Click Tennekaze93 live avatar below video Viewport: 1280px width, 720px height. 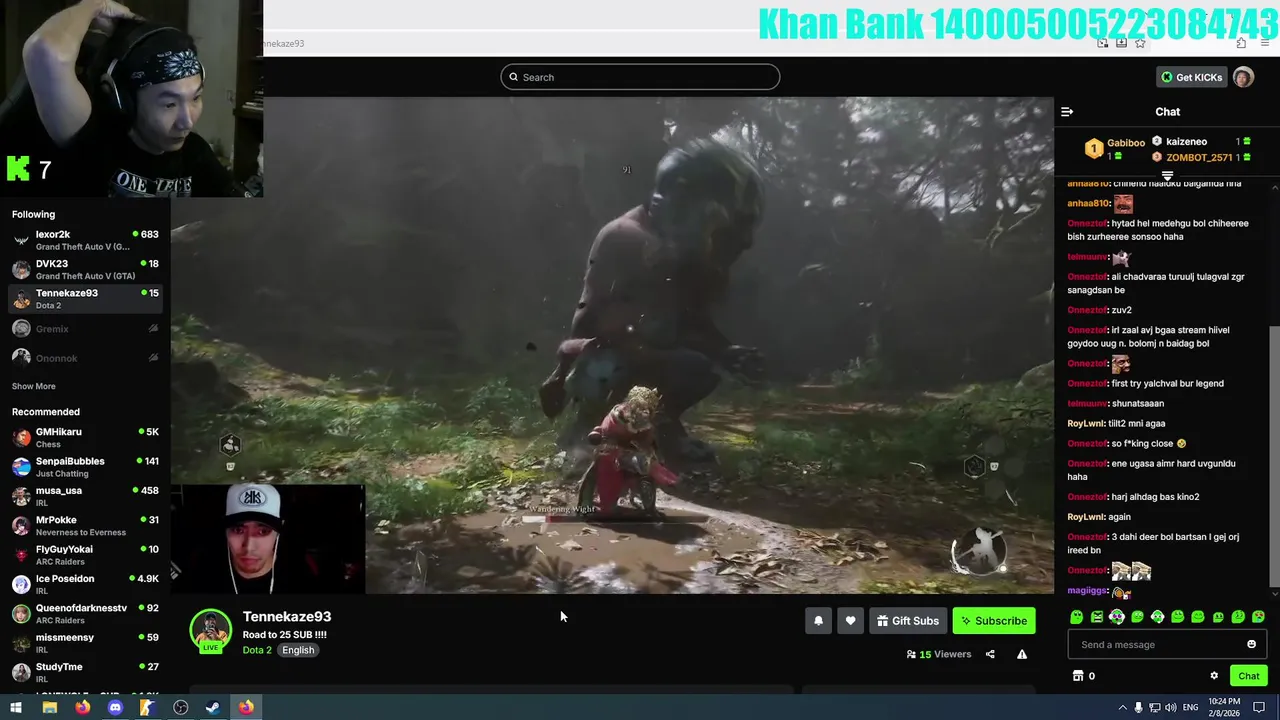tap(210, 631)
